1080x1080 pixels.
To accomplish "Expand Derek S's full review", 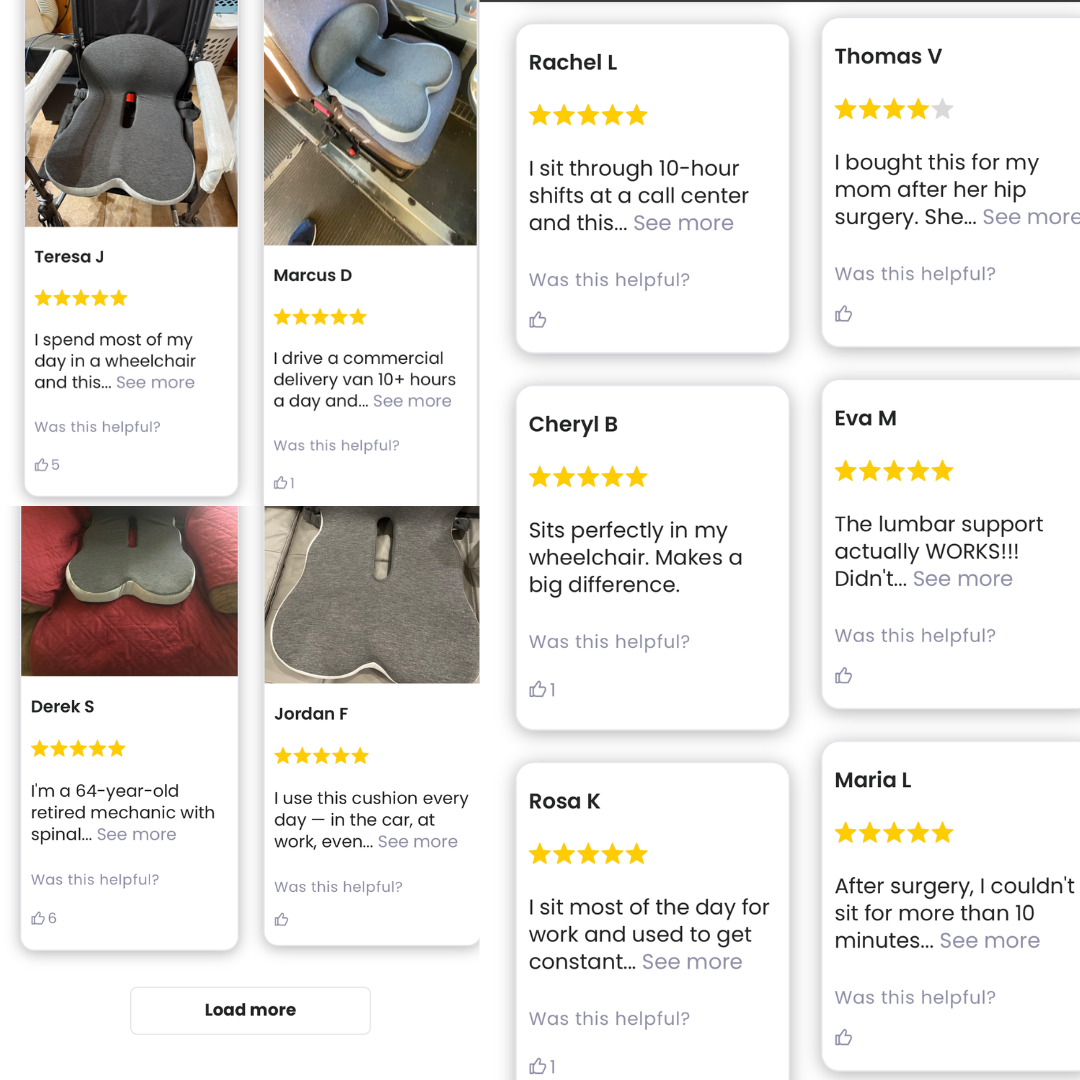I will [x=136, y=835].
